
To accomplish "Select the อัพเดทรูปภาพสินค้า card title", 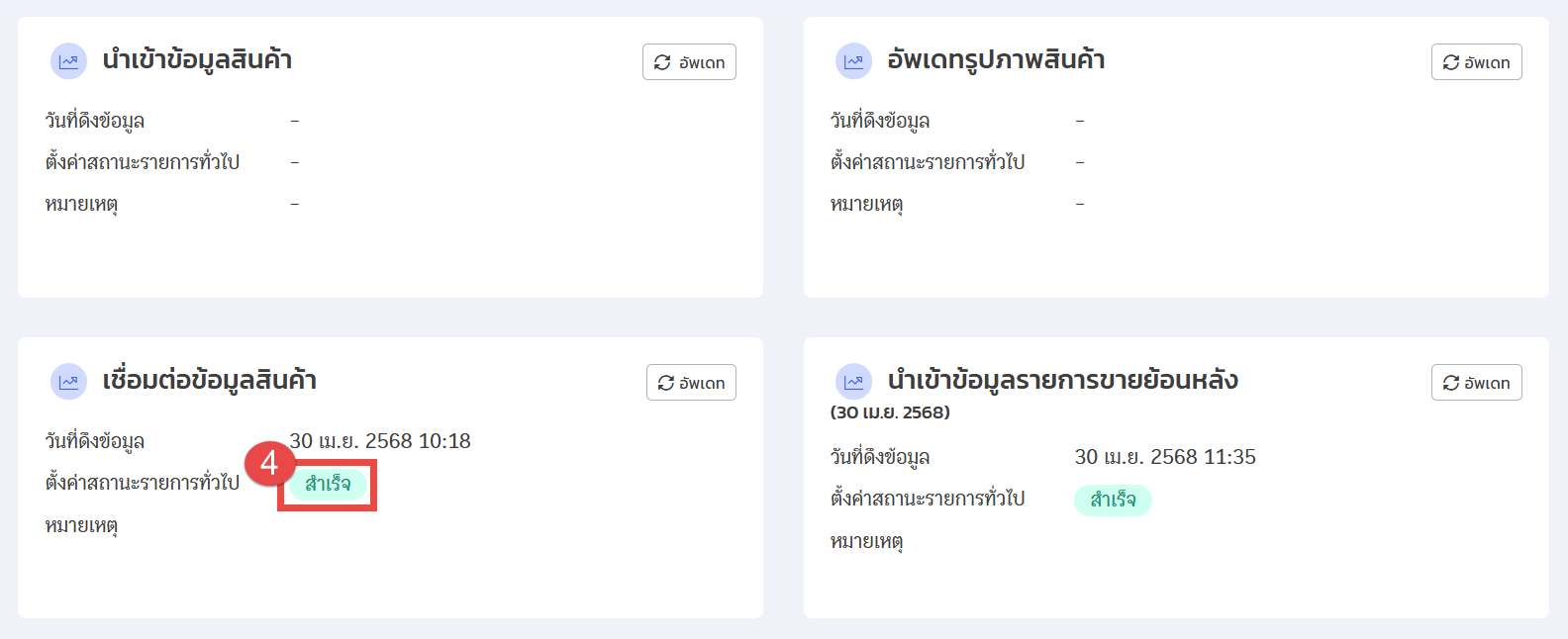I will pyautogui.click(x=996, y=60).
